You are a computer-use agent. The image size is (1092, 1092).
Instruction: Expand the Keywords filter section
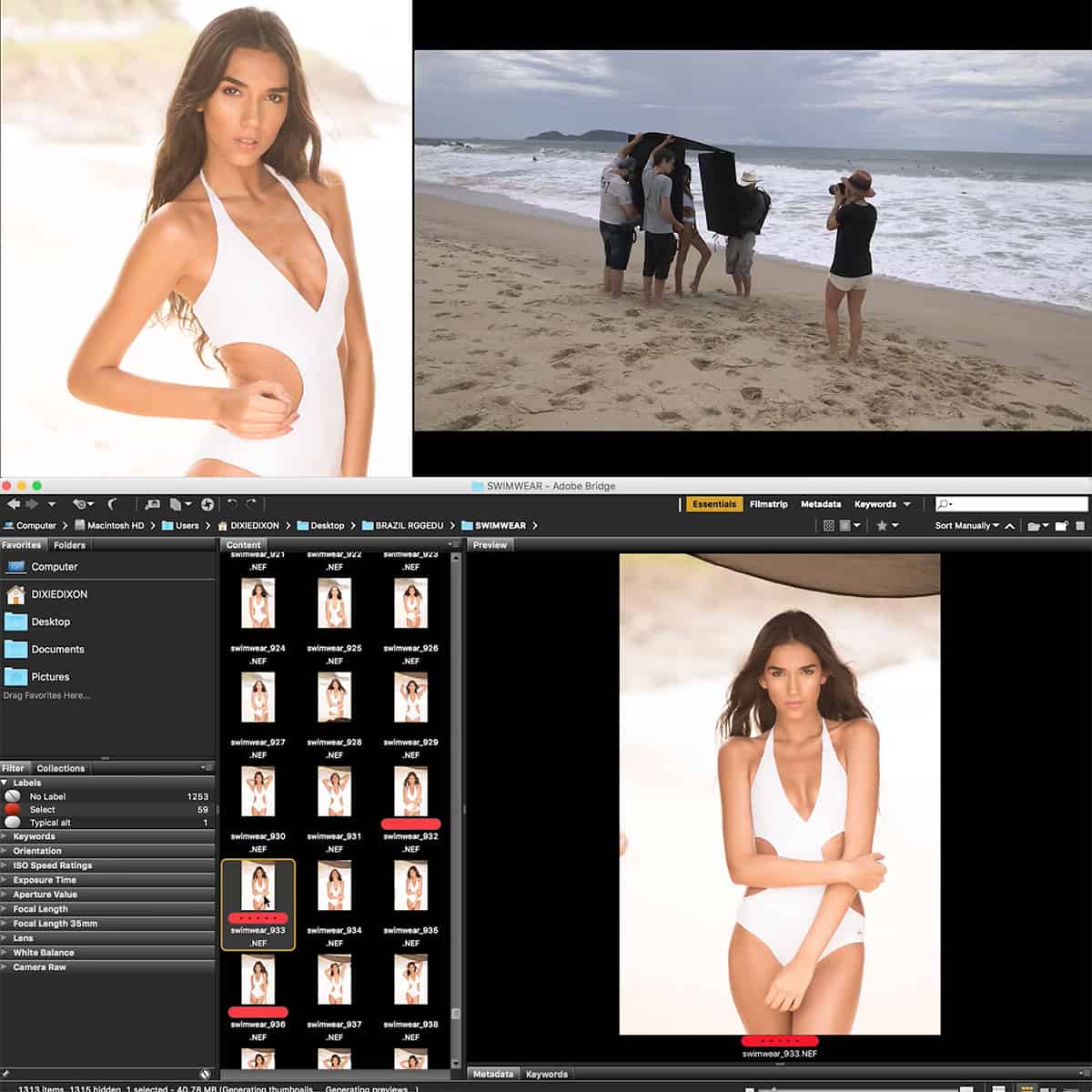33,836
